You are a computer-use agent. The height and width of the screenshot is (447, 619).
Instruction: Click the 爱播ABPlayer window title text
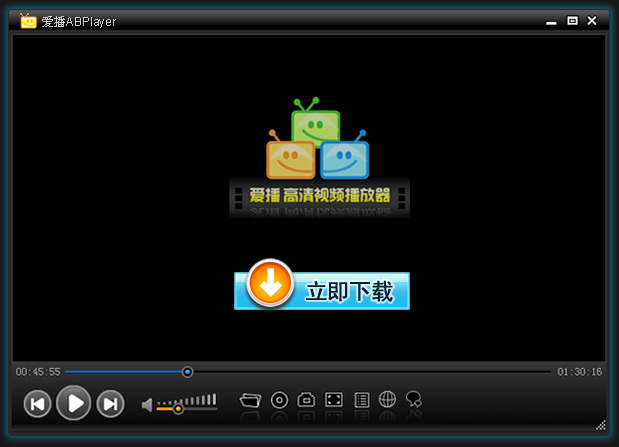(79, 22)
